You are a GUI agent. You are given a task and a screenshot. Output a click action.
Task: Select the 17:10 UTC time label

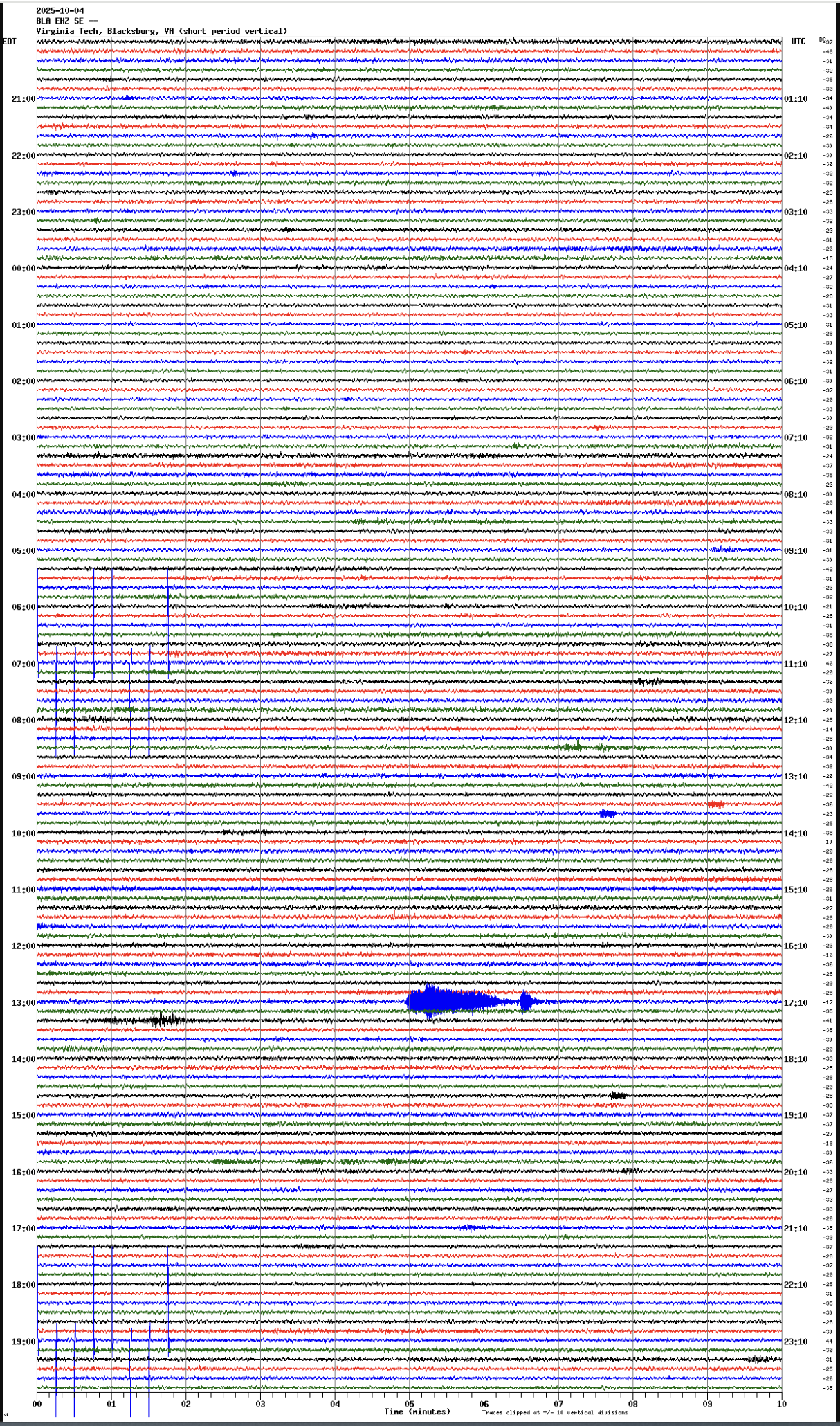click(795, 1003)
